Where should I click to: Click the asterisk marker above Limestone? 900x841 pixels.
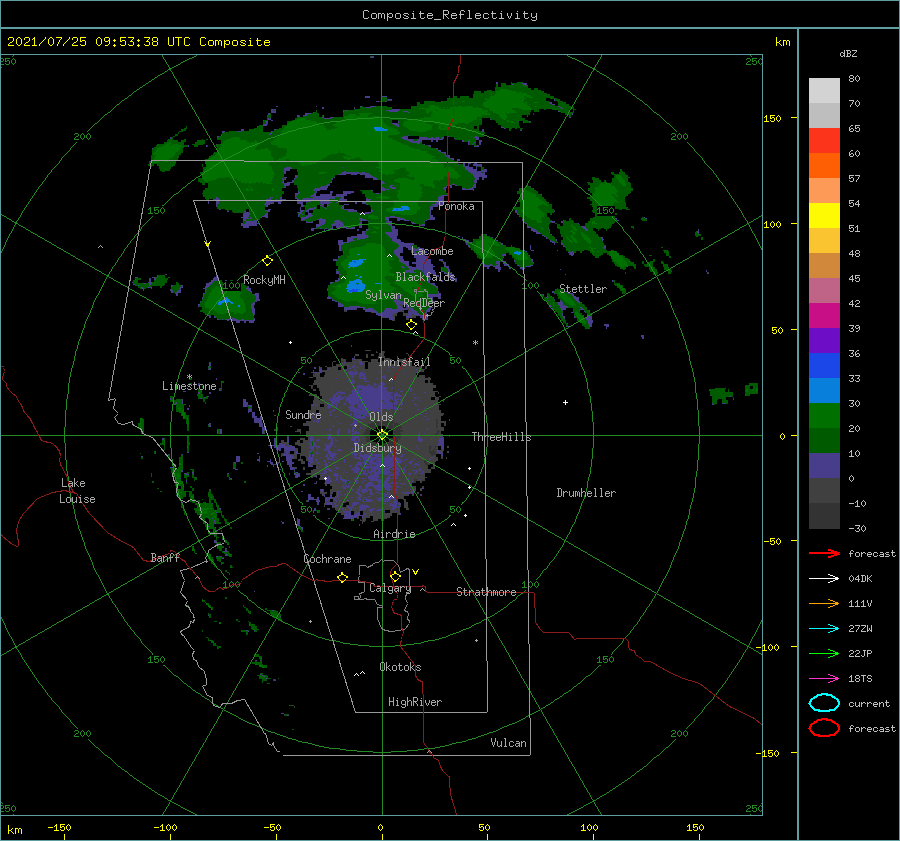coord(189,377)
